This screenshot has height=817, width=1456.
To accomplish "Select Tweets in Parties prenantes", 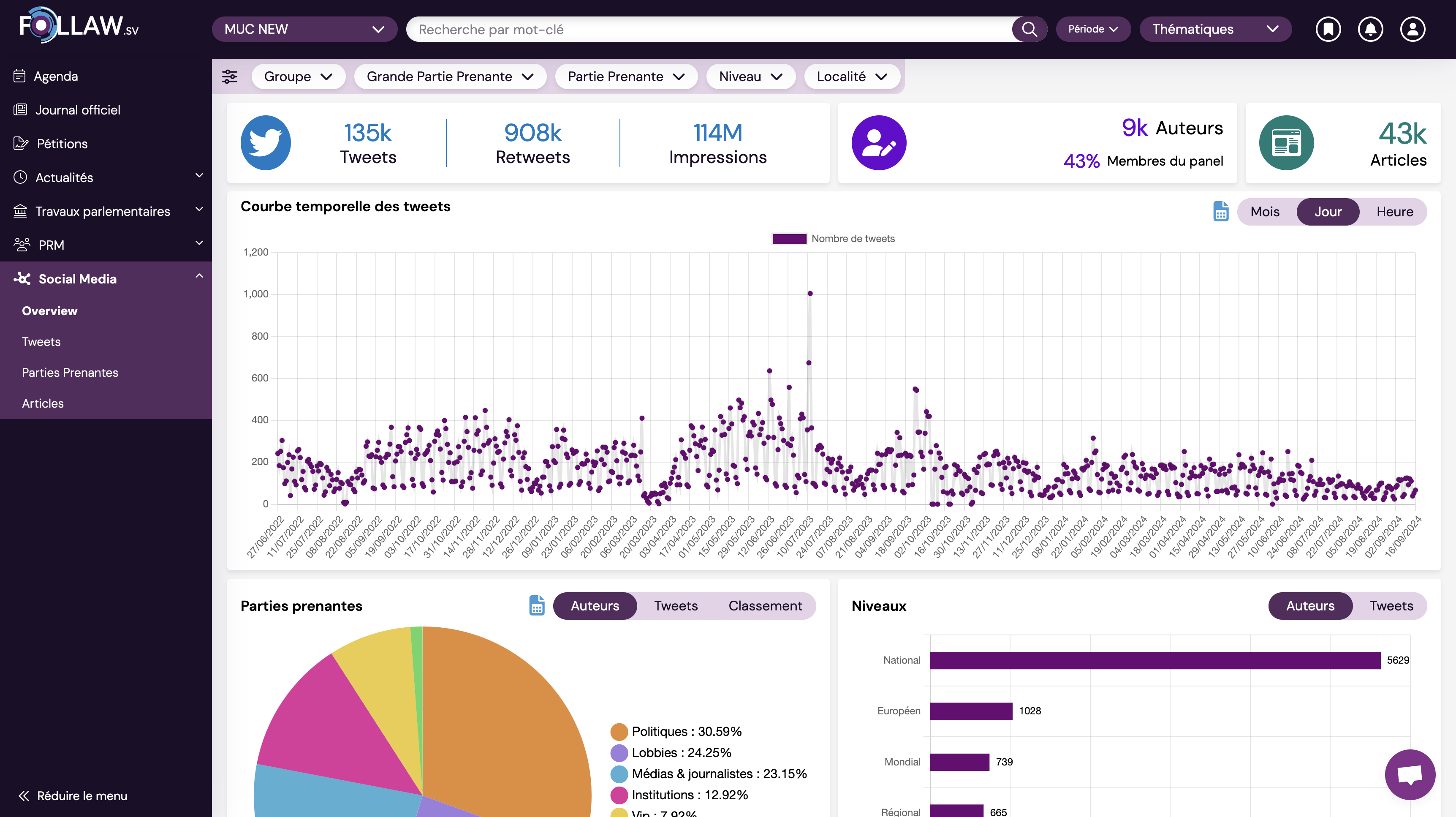I will [676, 605].
